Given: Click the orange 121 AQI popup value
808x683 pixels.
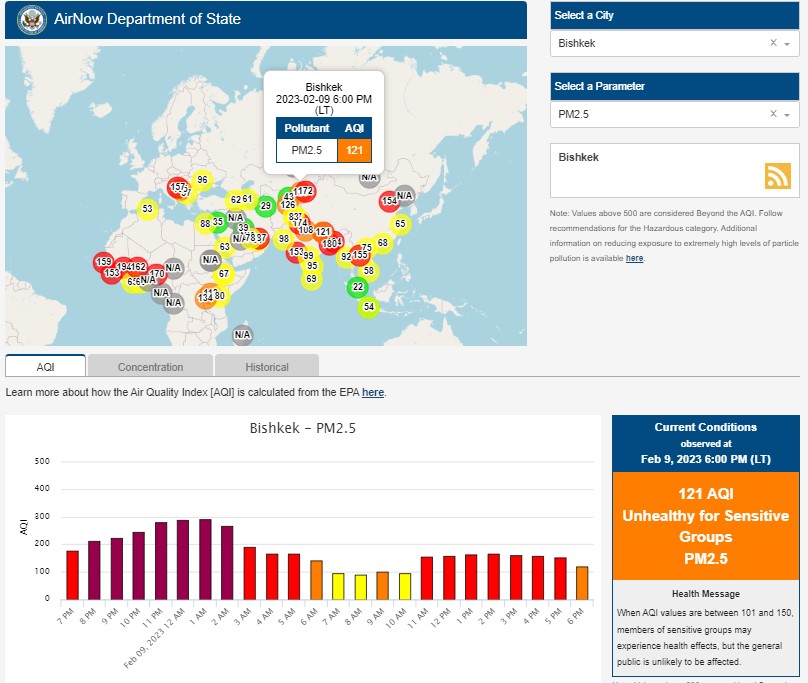Looking at the screenshot, I should 354,151.
